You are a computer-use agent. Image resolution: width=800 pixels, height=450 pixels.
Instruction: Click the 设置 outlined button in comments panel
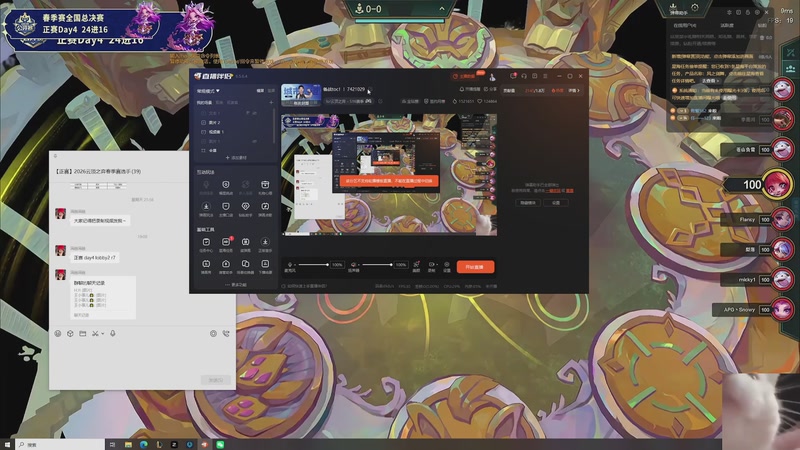556,203
